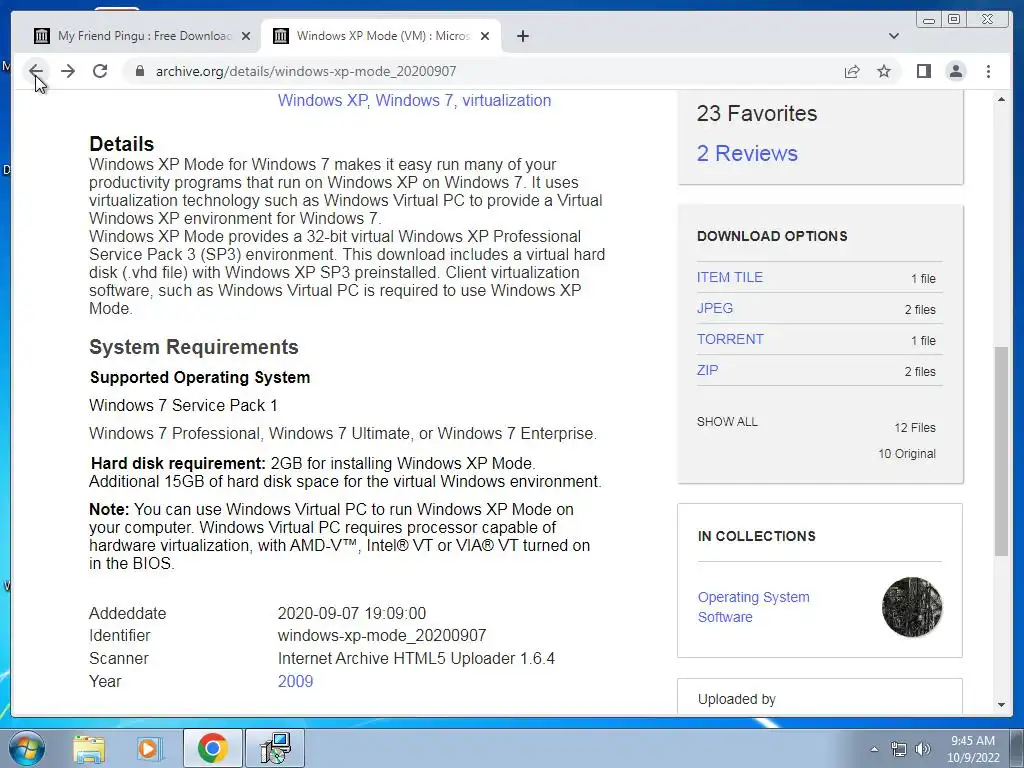Open the 2009 year link
This screenshot has height=768, width=1024.
[x=295, y=681]
